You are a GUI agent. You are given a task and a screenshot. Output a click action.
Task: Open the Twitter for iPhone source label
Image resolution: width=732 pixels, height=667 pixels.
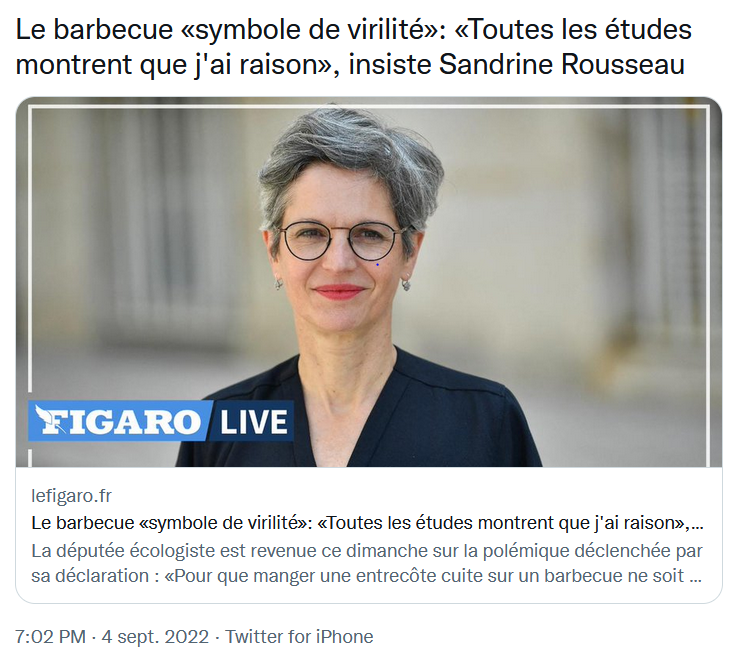[299, 637]
